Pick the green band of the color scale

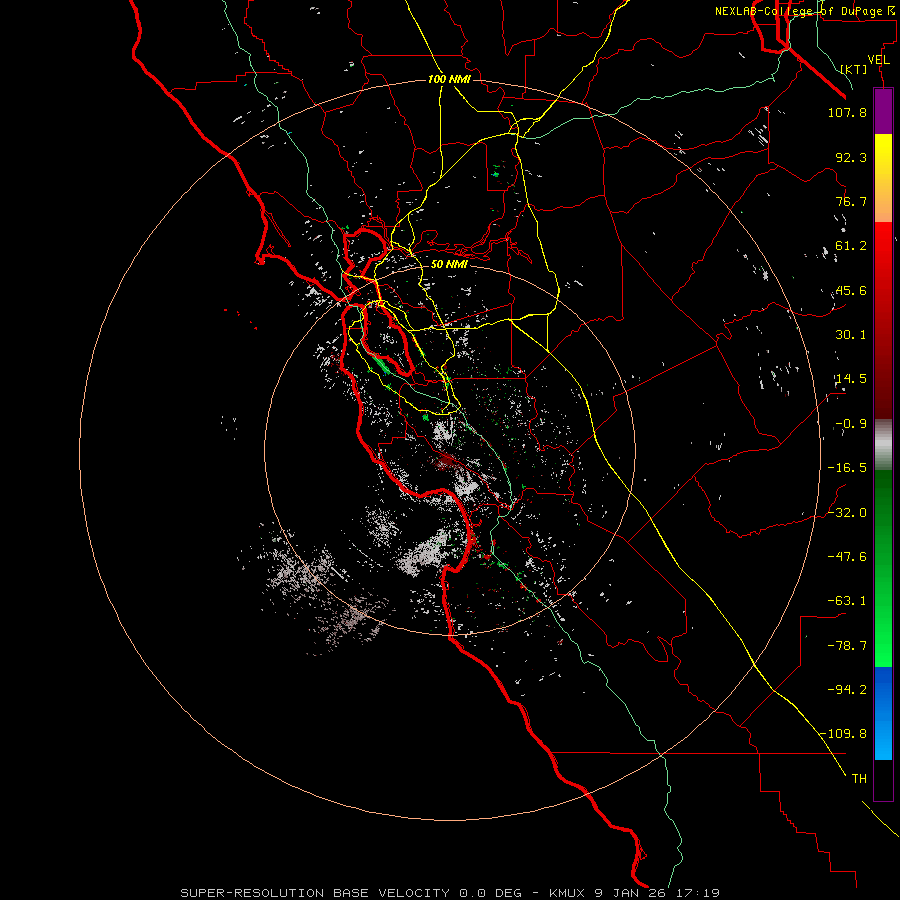(x=883, y=568)
